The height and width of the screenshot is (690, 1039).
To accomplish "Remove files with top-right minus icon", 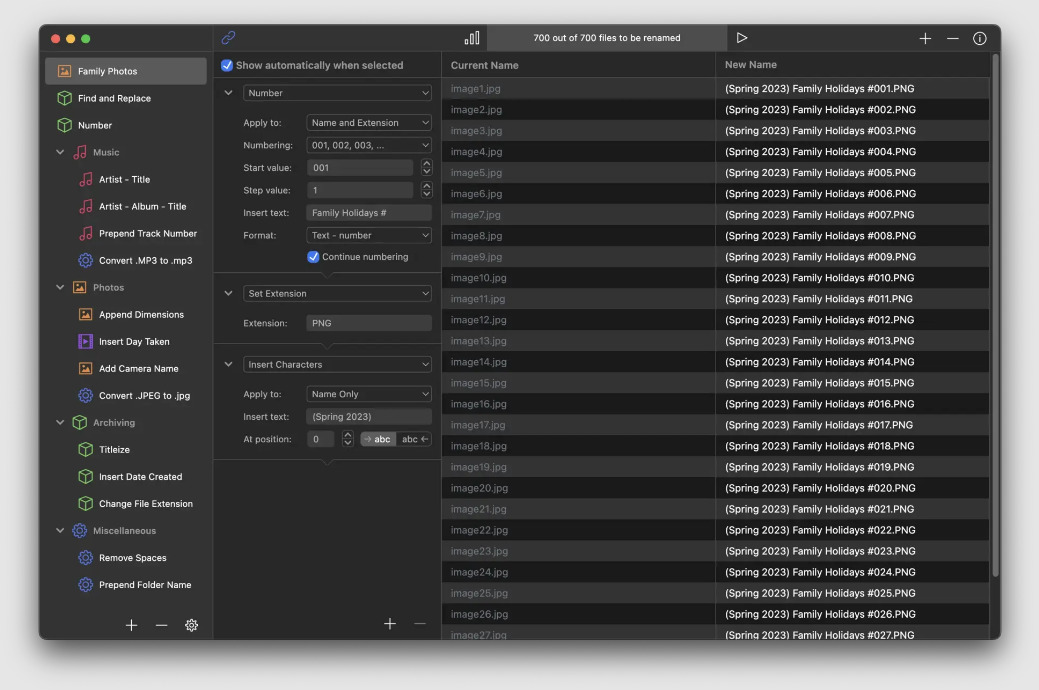I will coord(952,38).
